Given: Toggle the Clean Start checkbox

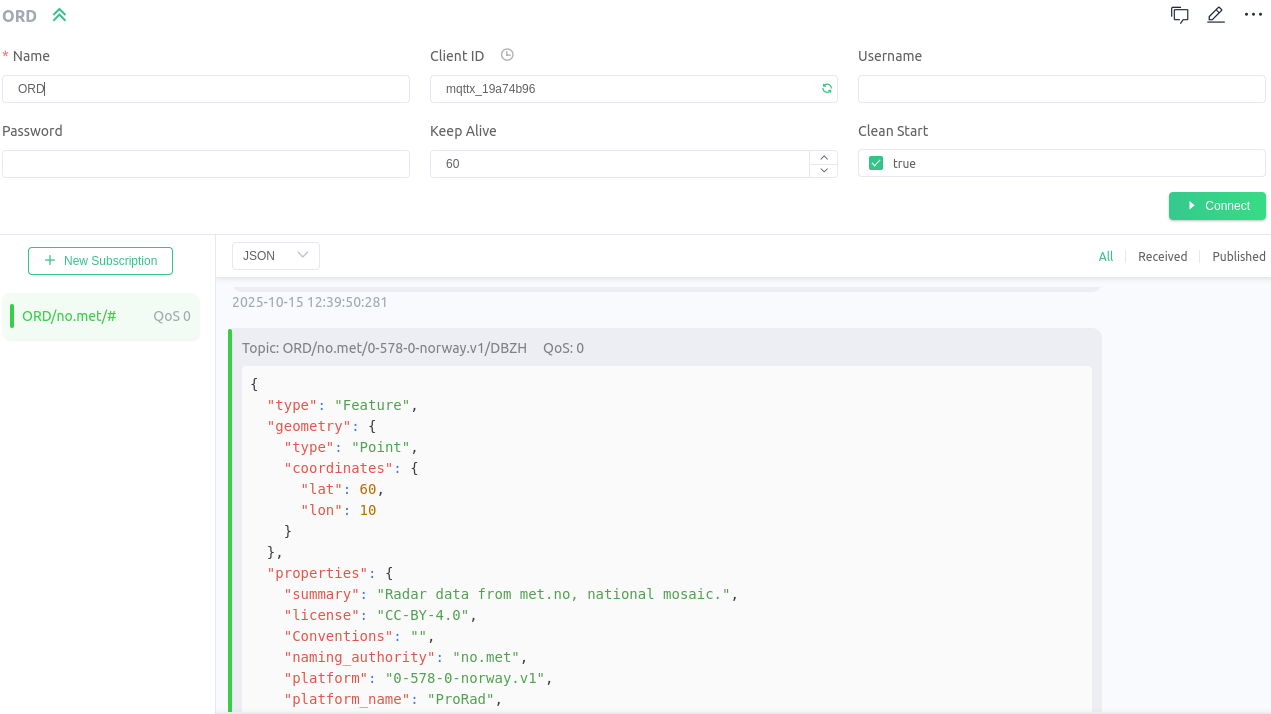Looking at the screenshot, I should point(876,163).
